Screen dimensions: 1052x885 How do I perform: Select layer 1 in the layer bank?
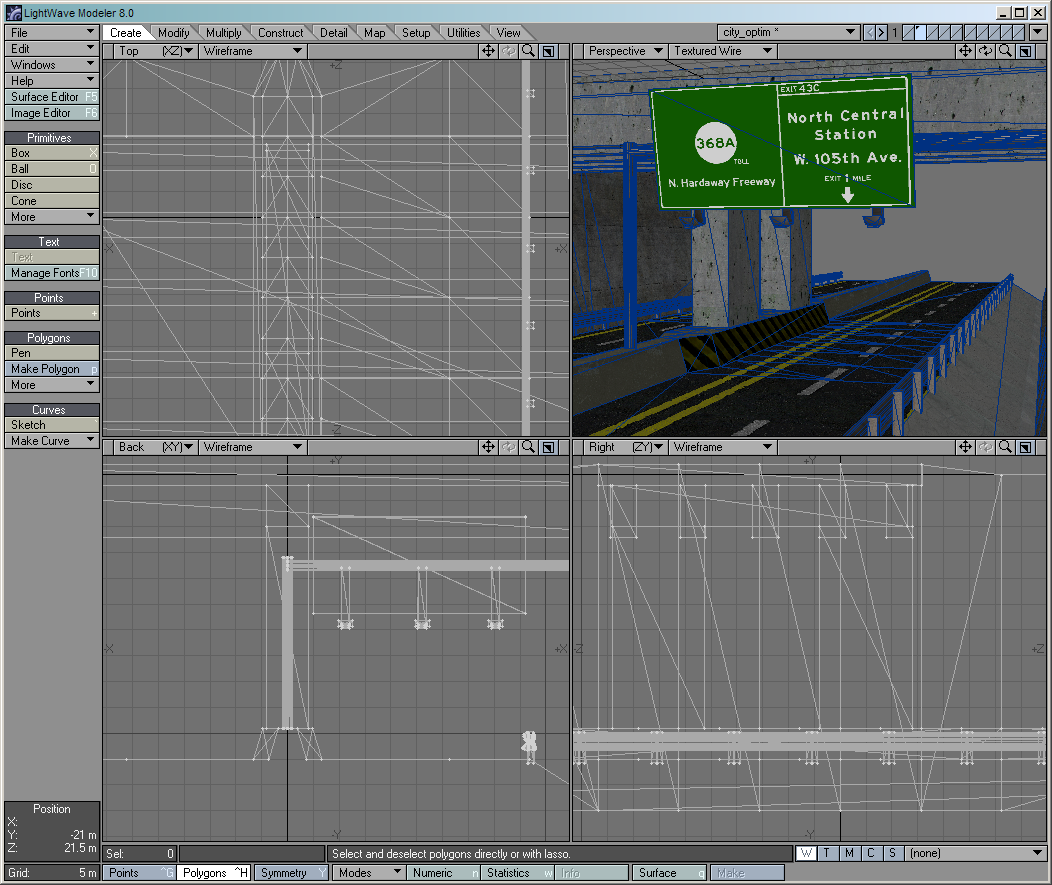908,32
